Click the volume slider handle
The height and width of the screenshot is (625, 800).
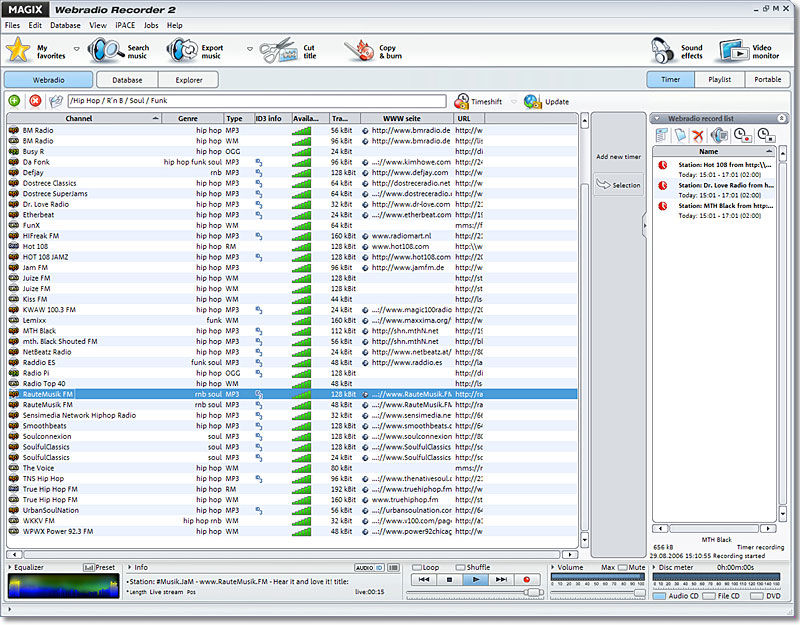(639, 593)
